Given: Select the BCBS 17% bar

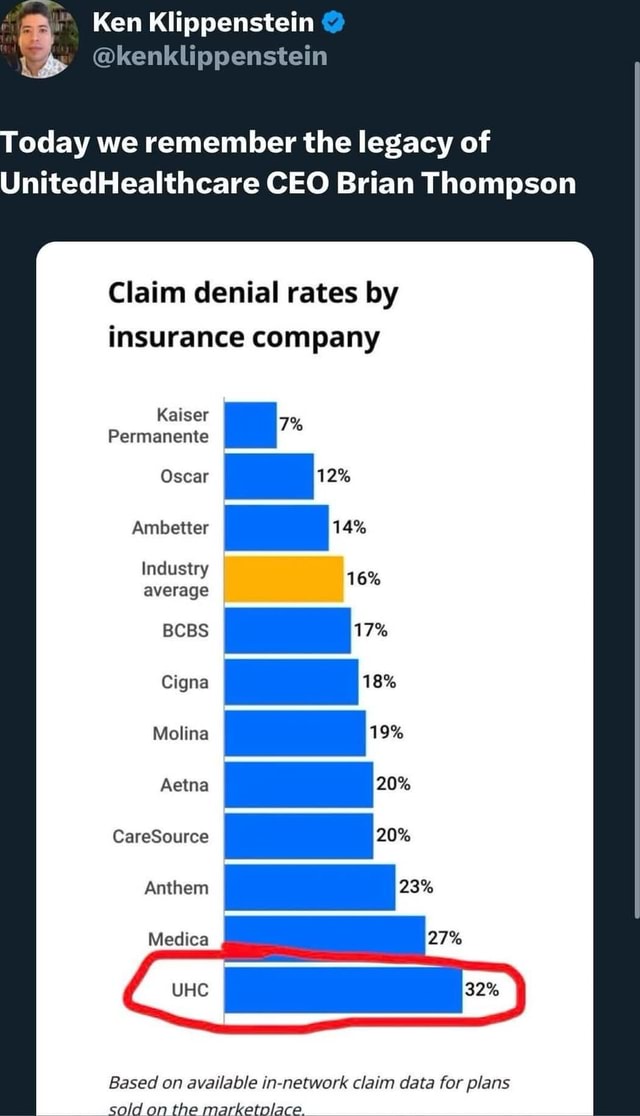Looking at the screenshot, I should pos(288,630).
